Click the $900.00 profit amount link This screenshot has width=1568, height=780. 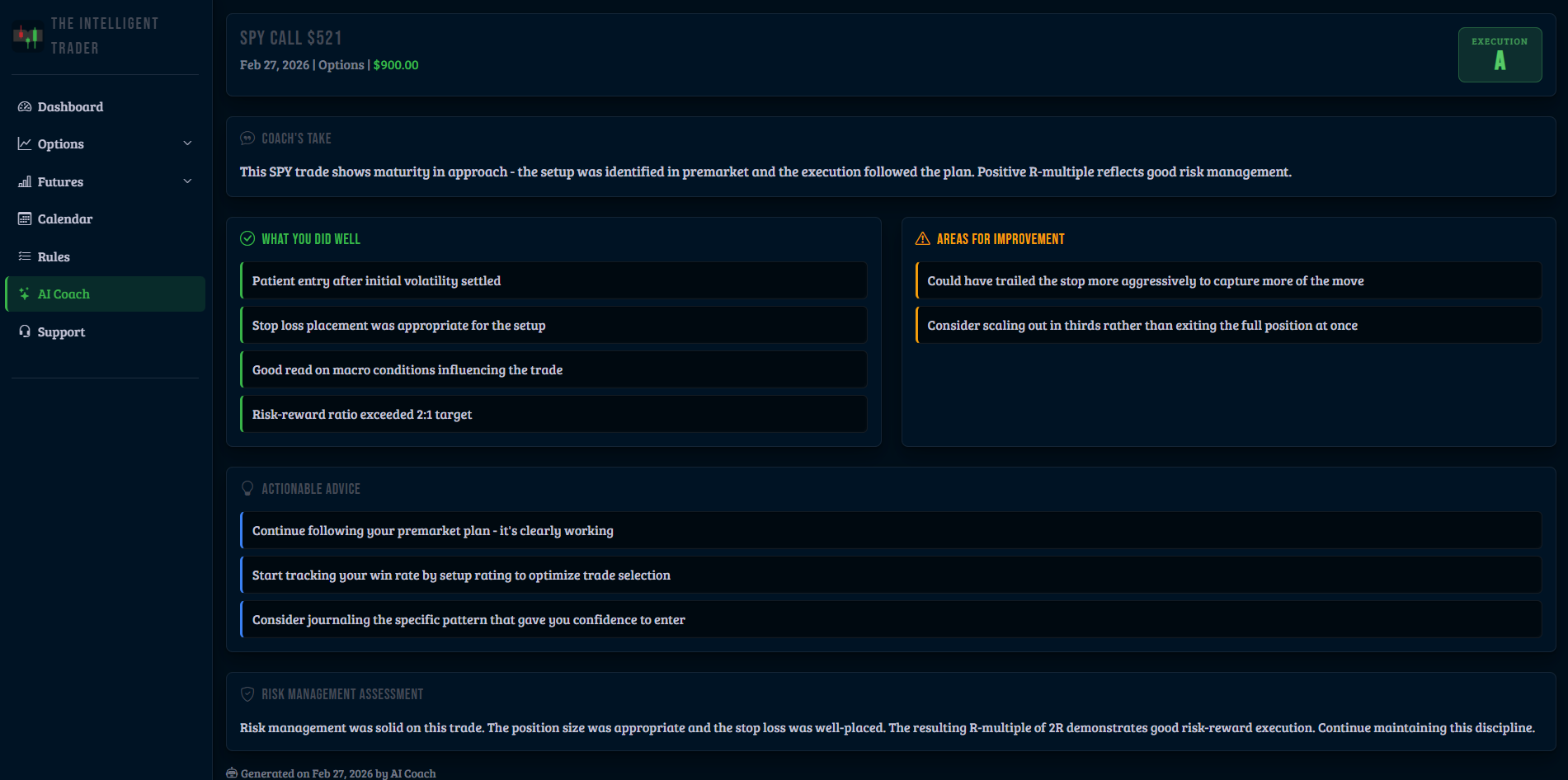395,64
